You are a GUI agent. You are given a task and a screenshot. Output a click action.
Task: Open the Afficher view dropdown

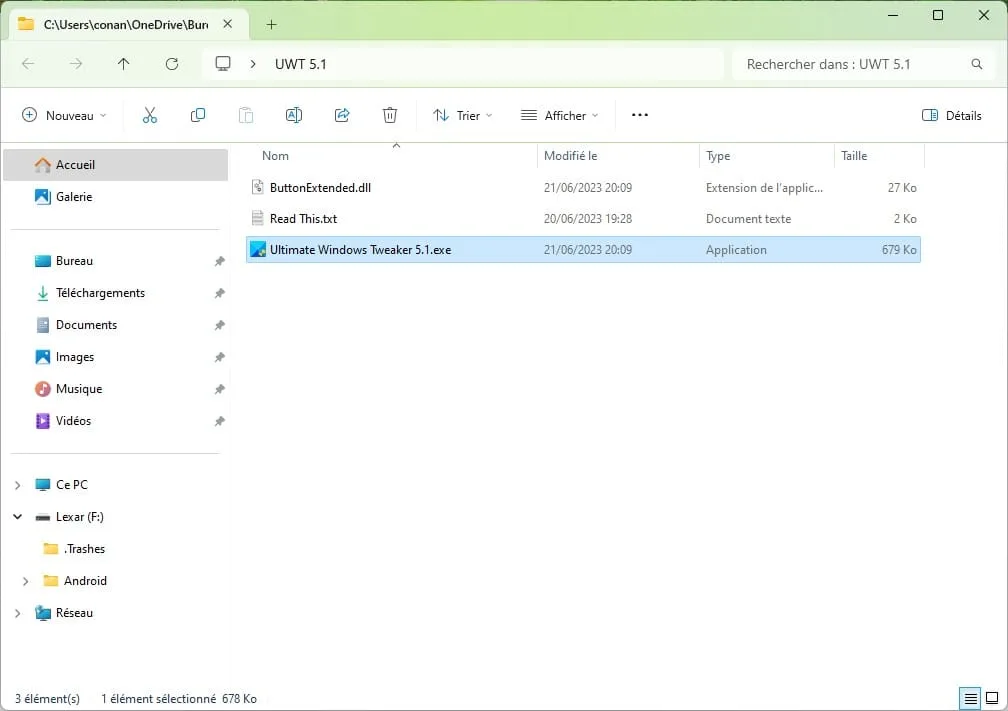[x=559, y=116]
